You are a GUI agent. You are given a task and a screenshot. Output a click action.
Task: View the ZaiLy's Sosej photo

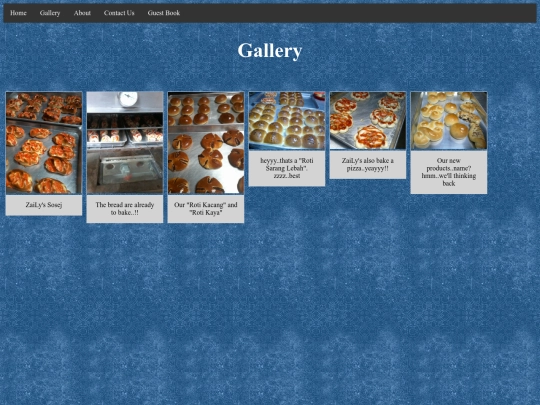click(44, 143)
